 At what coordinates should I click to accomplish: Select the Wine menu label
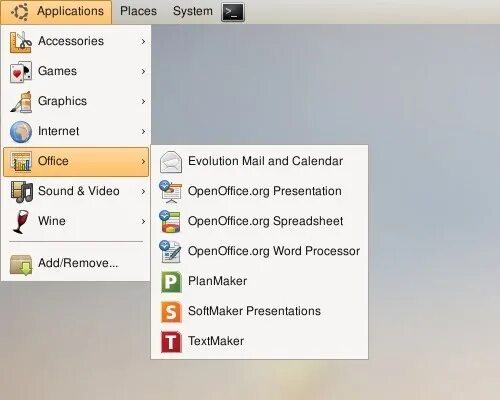[x=52, y=221]
